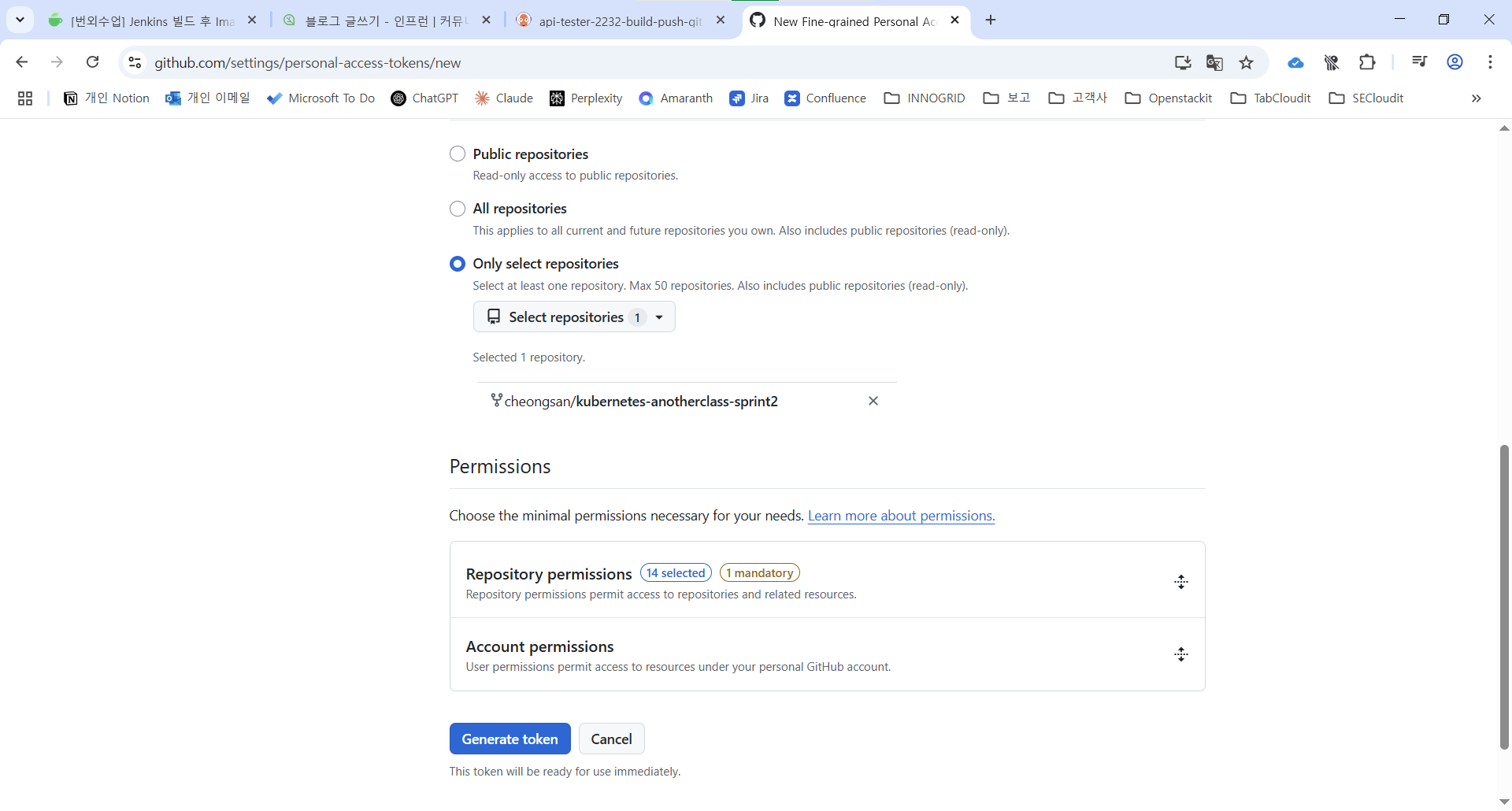Open the pinwheel extension icon
1512x811 pixels.
click(1332, 62)
